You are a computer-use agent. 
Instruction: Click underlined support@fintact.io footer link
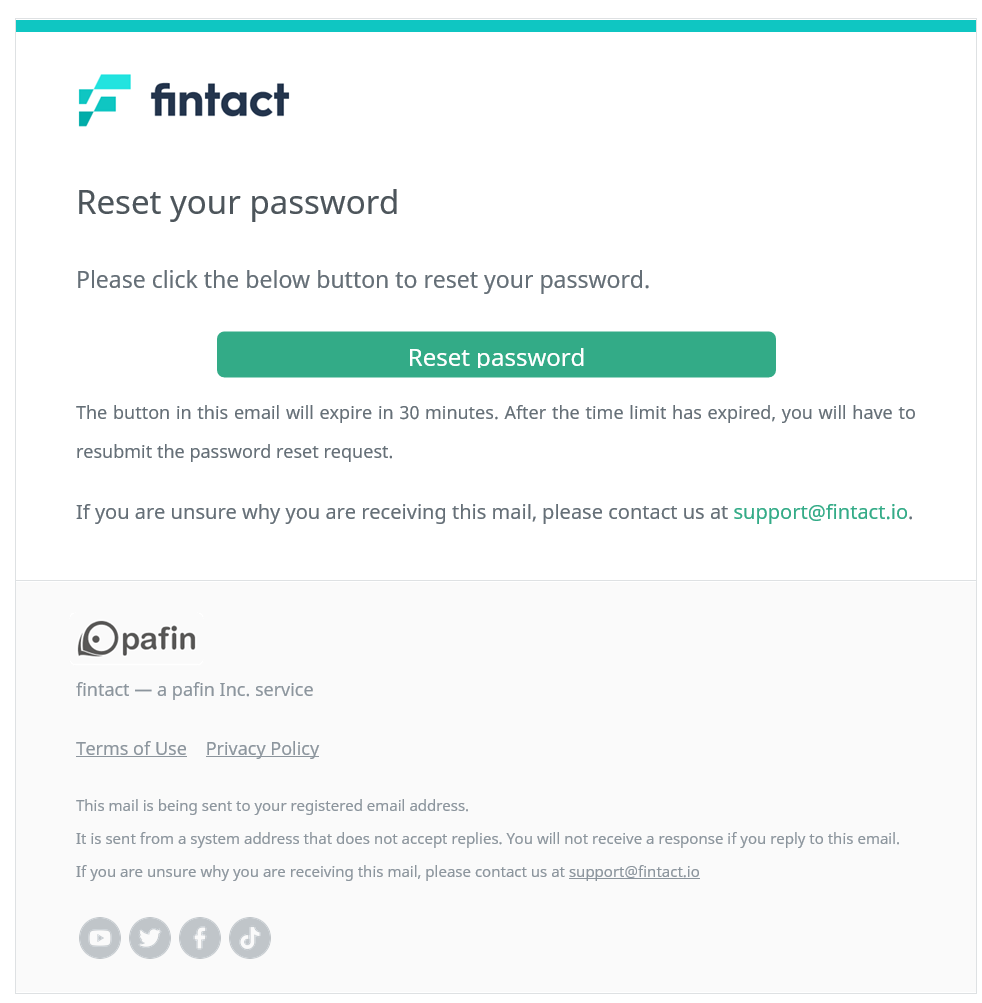pyautogui.click(x=634, y=872)
